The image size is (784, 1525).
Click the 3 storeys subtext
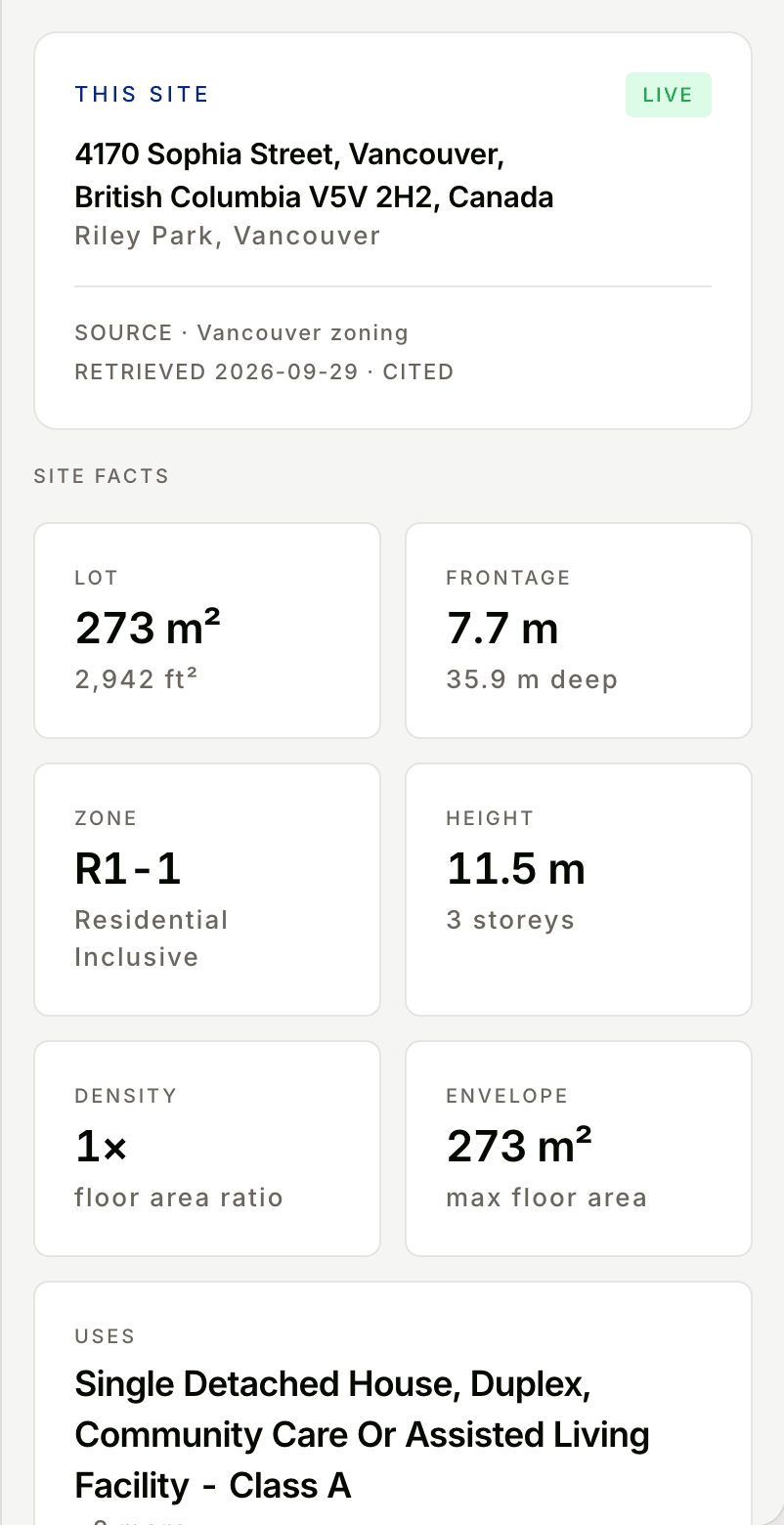(510, 921)
